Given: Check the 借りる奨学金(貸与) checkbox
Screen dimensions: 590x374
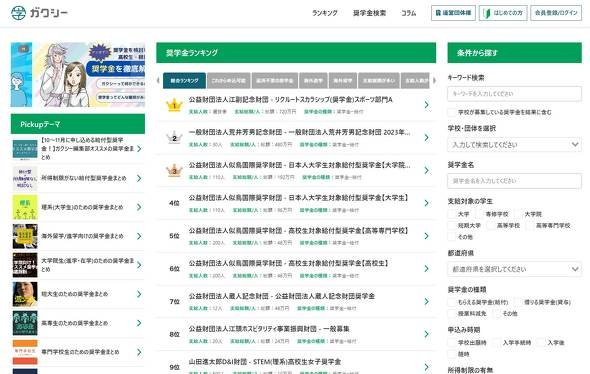Looking at the screenshot, I should tap(518, 302).
